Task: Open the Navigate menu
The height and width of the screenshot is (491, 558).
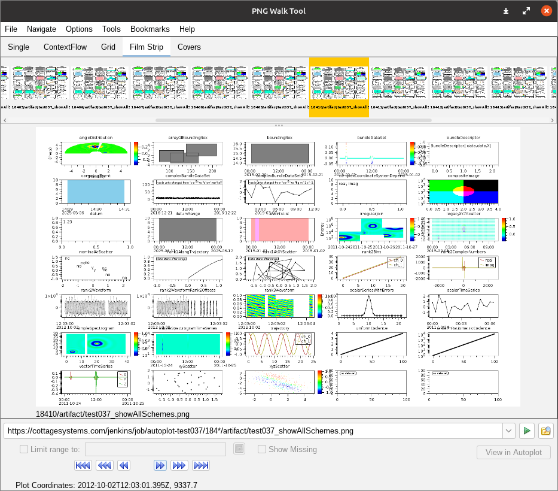Action: pos(41,29)
